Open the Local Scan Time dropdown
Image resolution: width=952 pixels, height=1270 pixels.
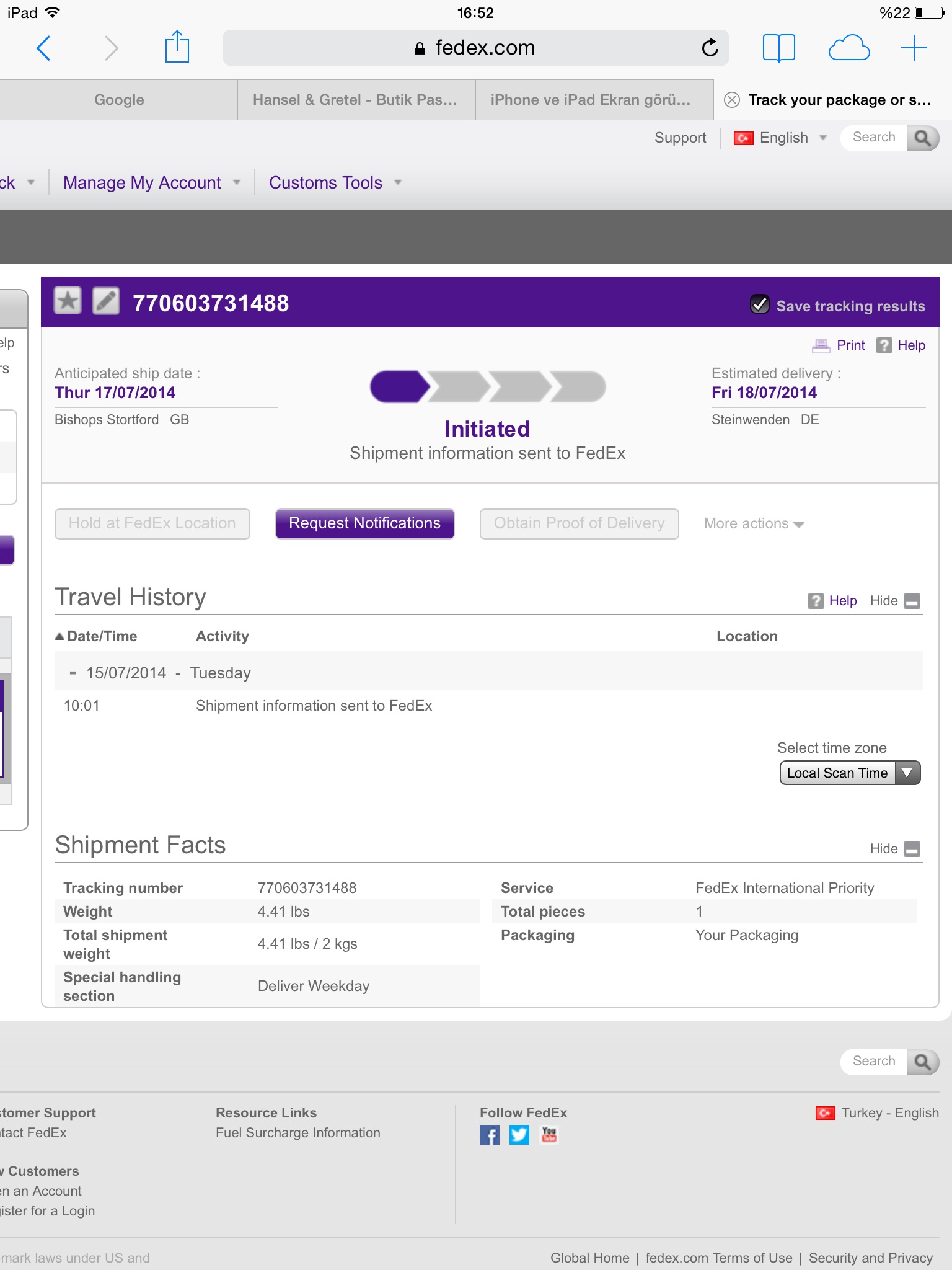point(850,773)
